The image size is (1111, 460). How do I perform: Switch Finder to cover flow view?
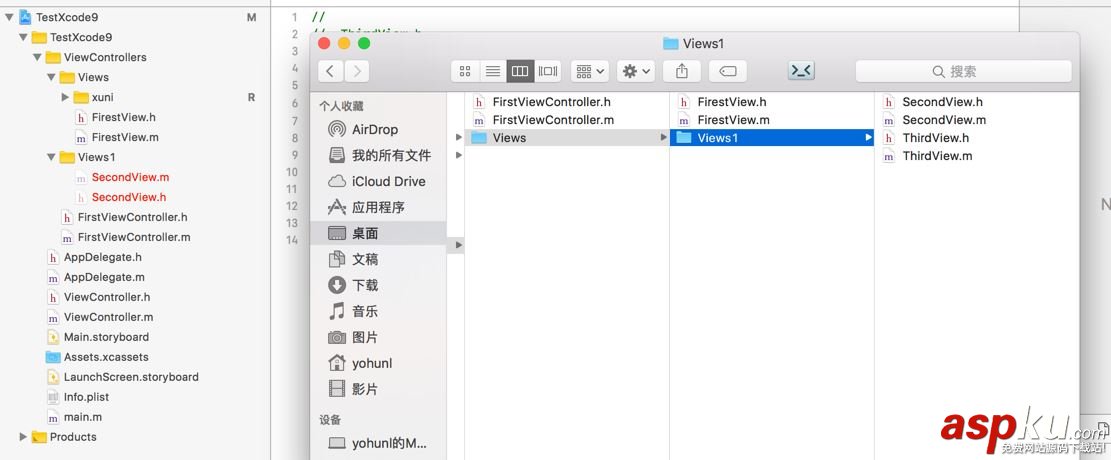pos(548,71)
